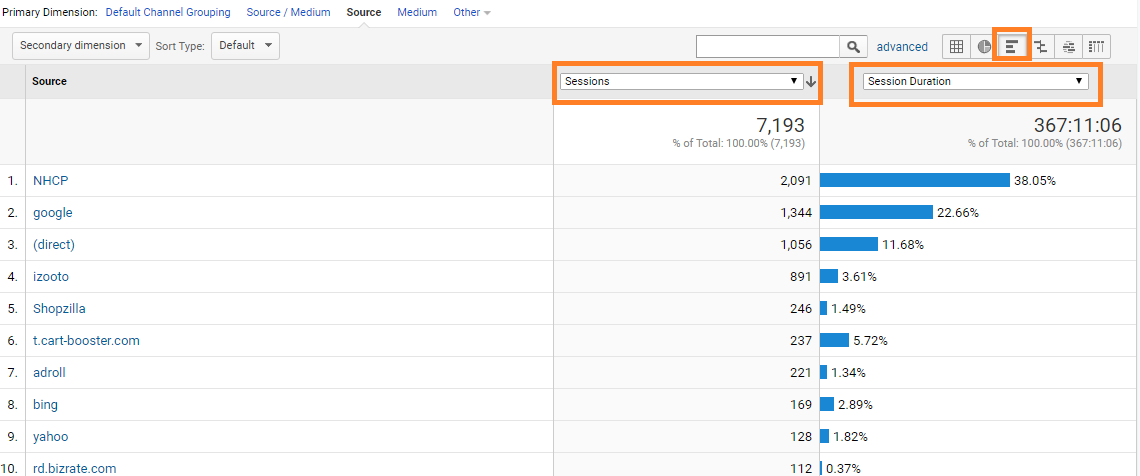
Task: Click the 128 sessions cell
Action: (800, 437)
